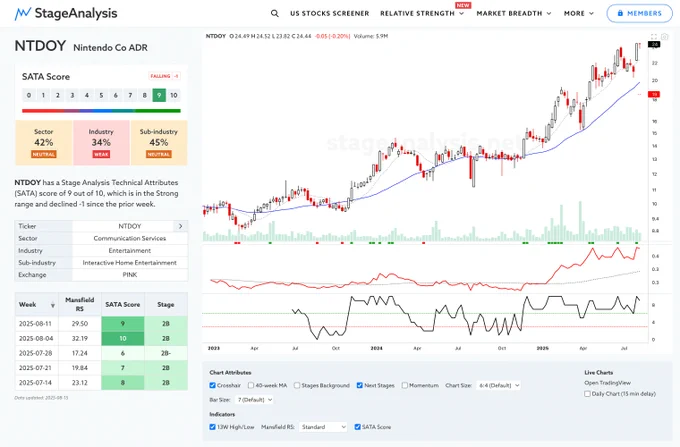The width and height of the screenshot is (680, 447).
Task: Click the Open TradingView link
Action: (607, 383)
